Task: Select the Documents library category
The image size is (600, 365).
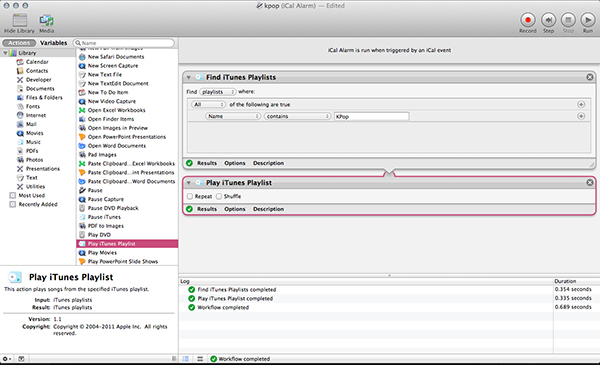Action: click(x=40, y=88)
